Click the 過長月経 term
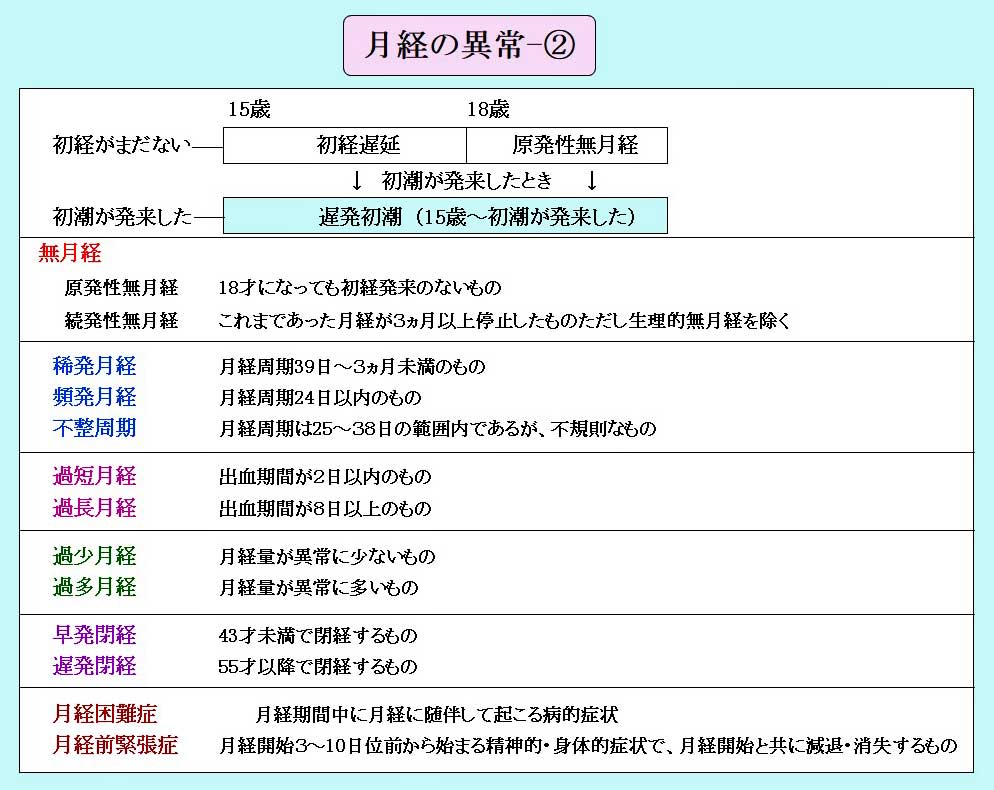 [x=94, y=508]
